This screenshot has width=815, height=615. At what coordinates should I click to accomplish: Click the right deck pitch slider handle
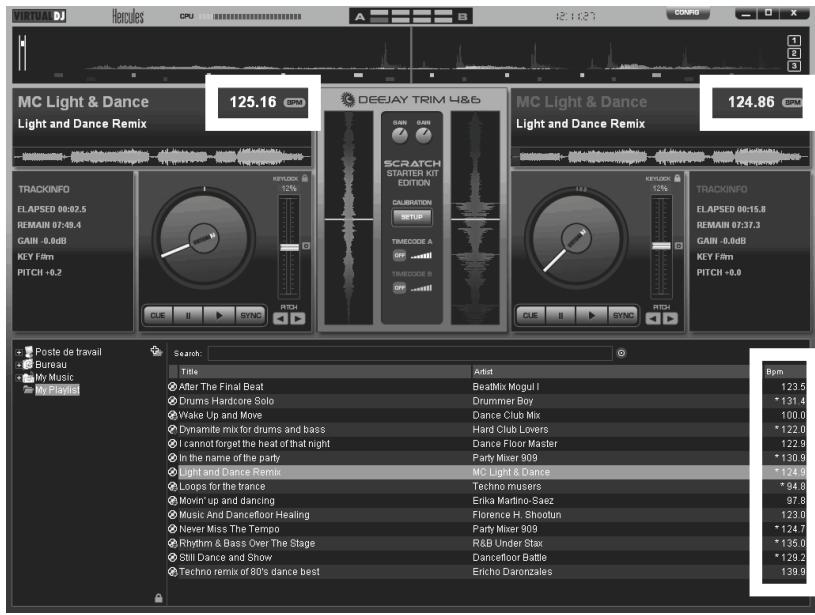point(661,246)
